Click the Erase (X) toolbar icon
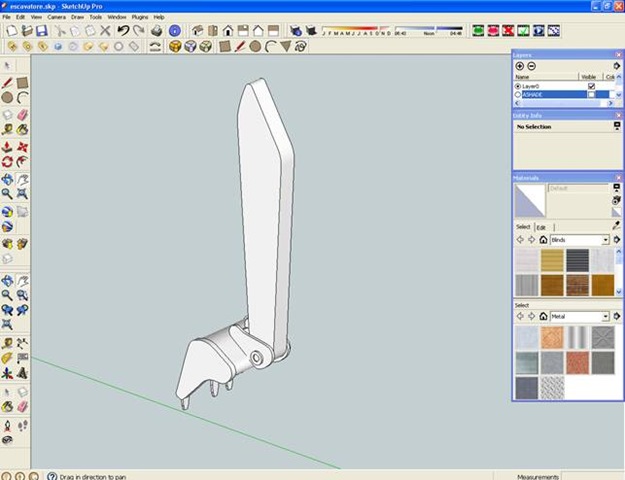This screenshot has width=625, height=480. (x=106, y=31)
